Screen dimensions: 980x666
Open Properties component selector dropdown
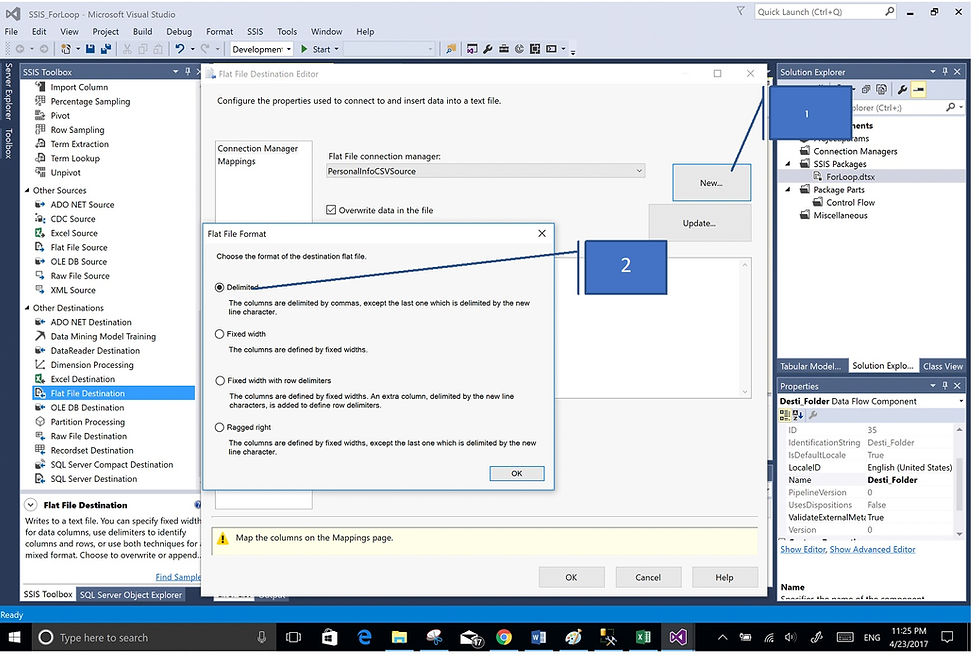coord(961,401)
